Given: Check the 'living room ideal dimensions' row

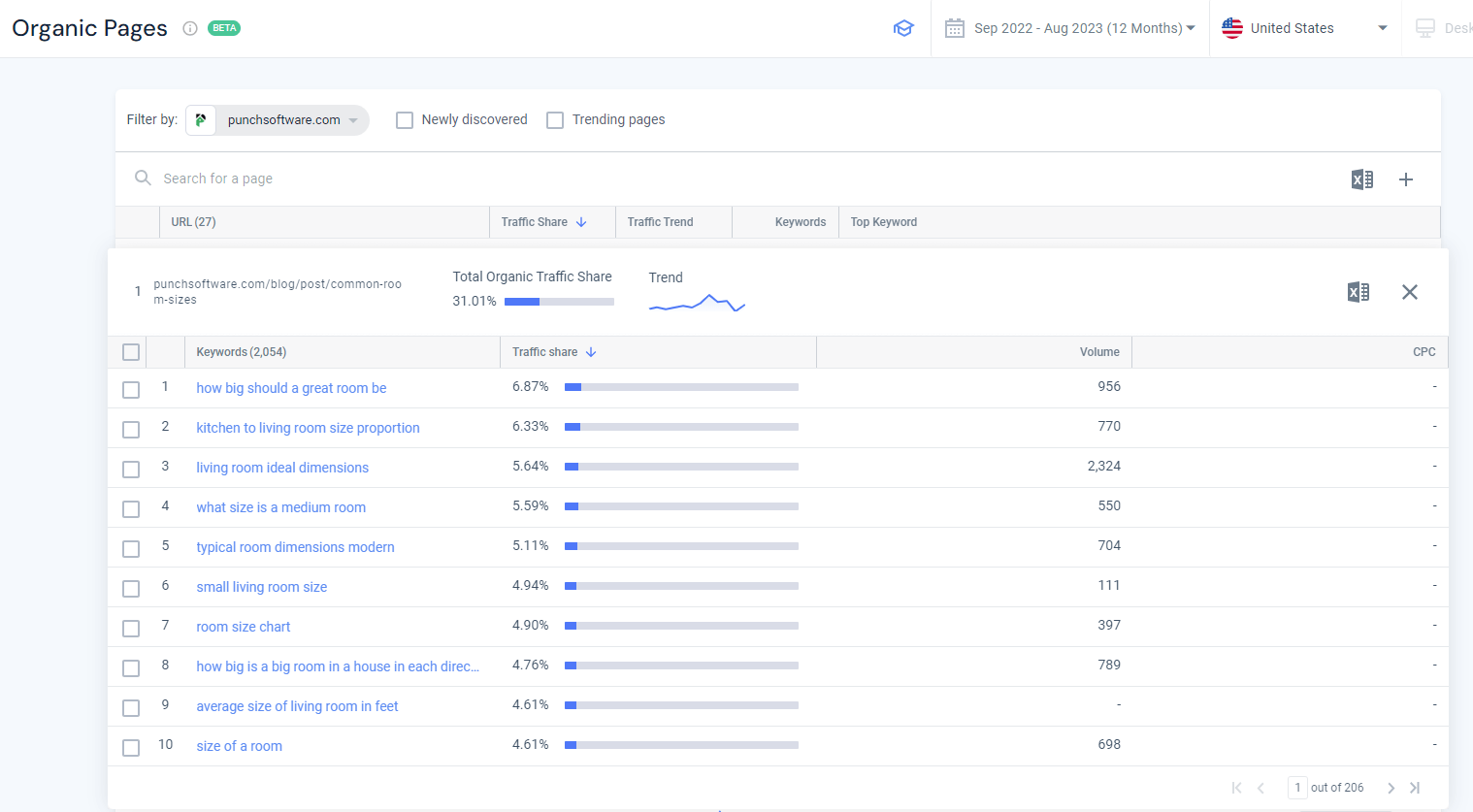Looking at the screenshot, I should pos(131,470).
